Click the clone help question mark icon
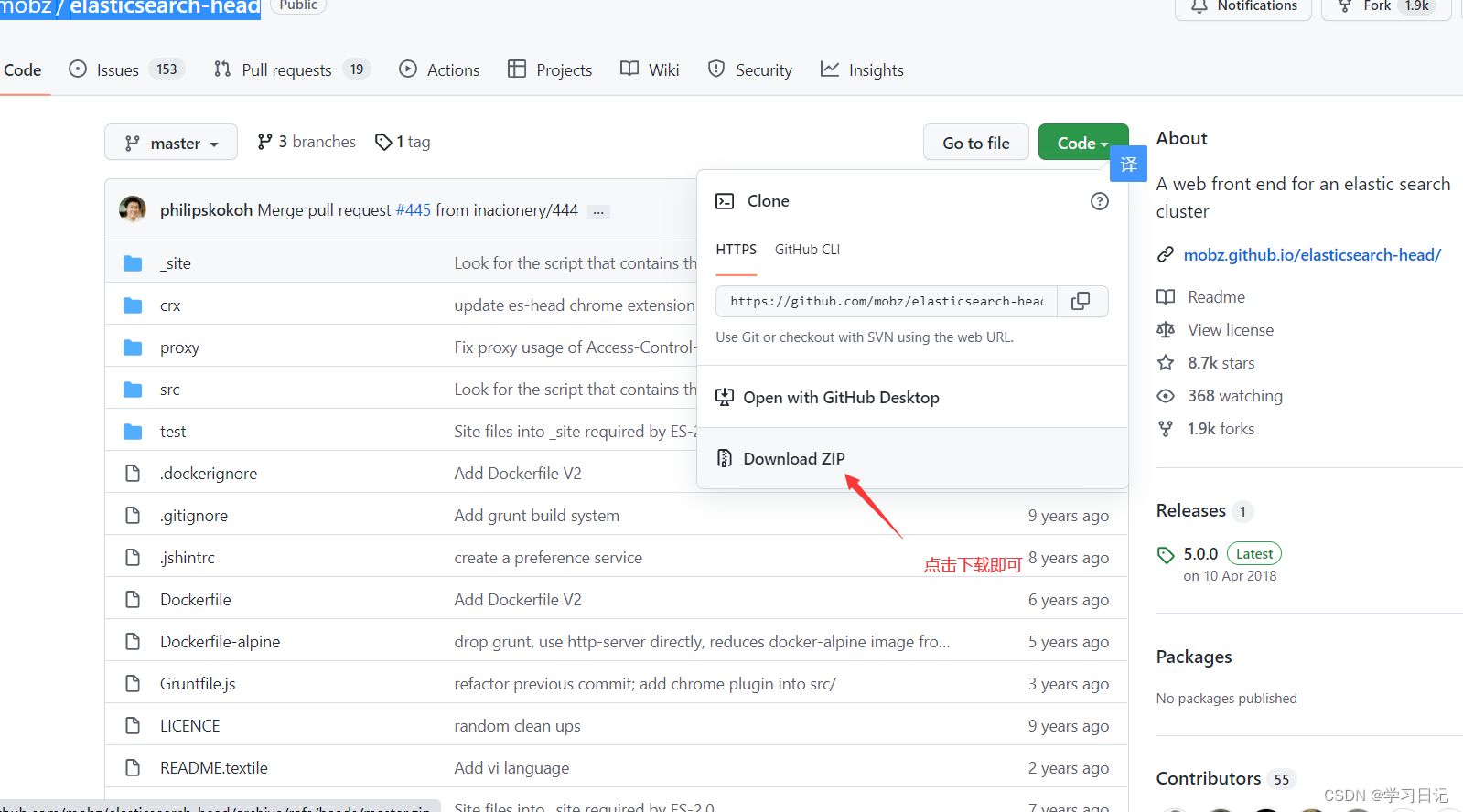The width and height of the screenshot is (1463, 812). coord(1100,201)
